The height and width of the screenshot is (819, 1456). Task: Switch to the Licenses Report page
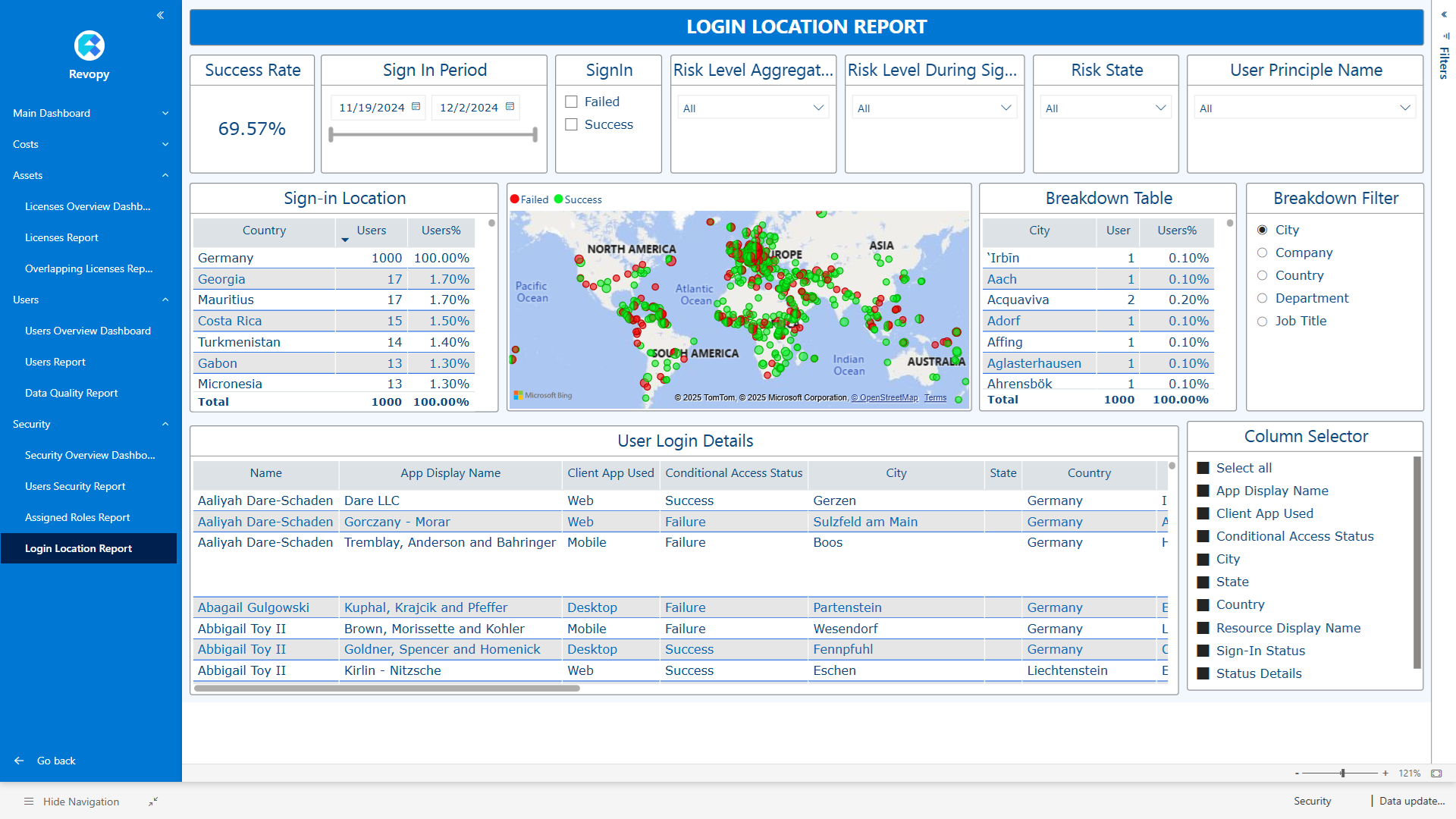tap(61, 237)
